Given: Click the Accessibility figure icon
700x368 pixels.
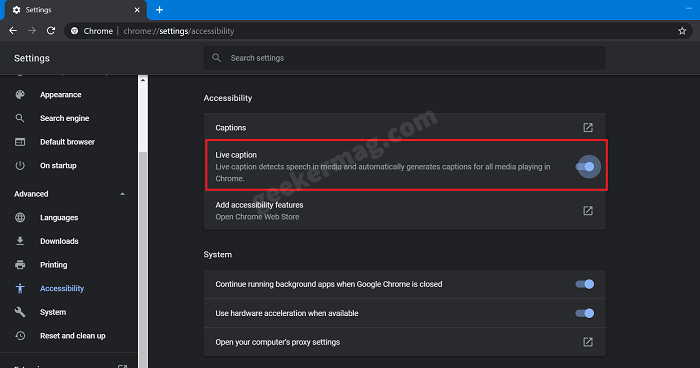Looking at the screenshot, I should pos(20,289).
